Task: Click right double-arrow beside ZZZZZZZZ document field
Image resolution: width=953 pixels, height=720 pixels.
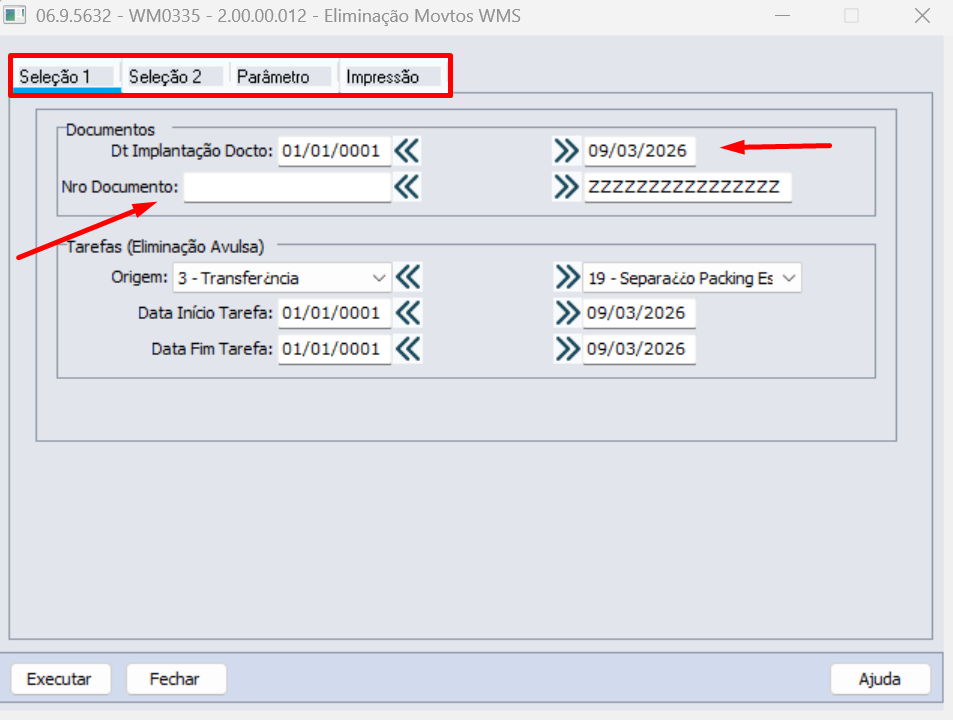Action: (566, 187)
